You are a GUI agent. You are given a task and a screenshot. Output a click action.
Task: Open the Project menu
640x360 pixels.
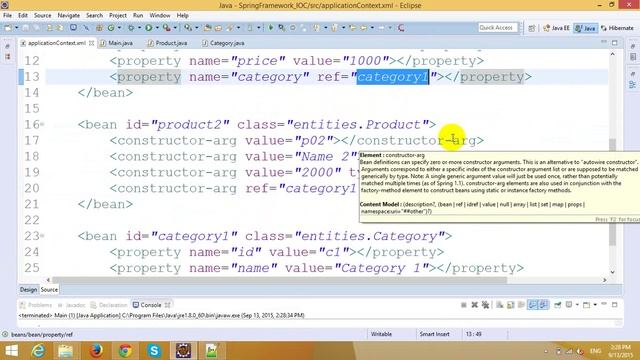[x=118, y=16]
